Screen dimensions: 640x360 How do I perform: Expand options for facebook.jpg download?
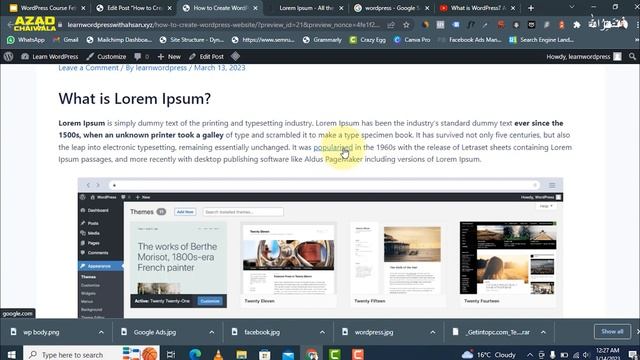(x=322, y=332)
